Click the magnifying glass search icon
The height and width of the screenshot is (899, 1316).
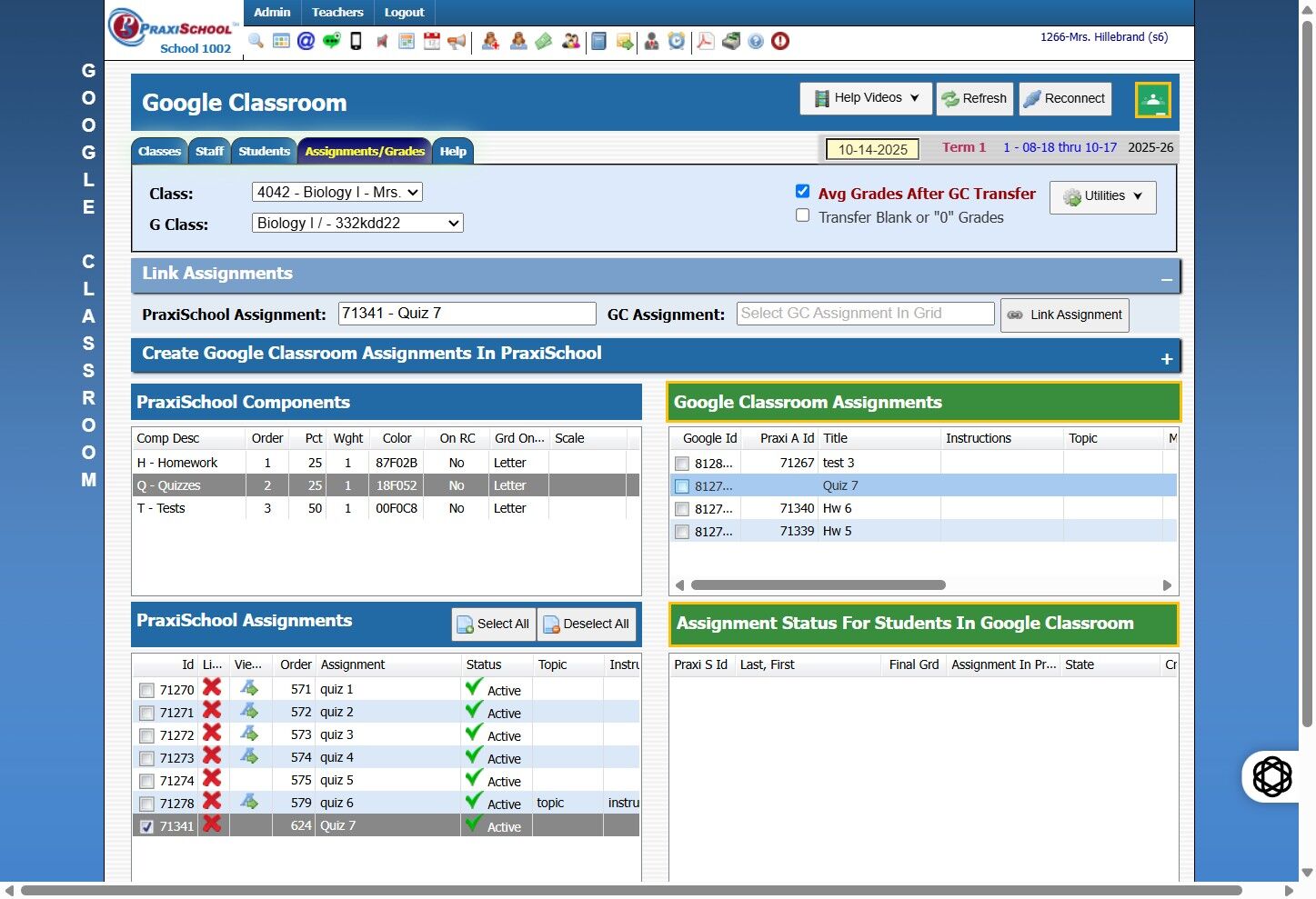pos(256,41)
